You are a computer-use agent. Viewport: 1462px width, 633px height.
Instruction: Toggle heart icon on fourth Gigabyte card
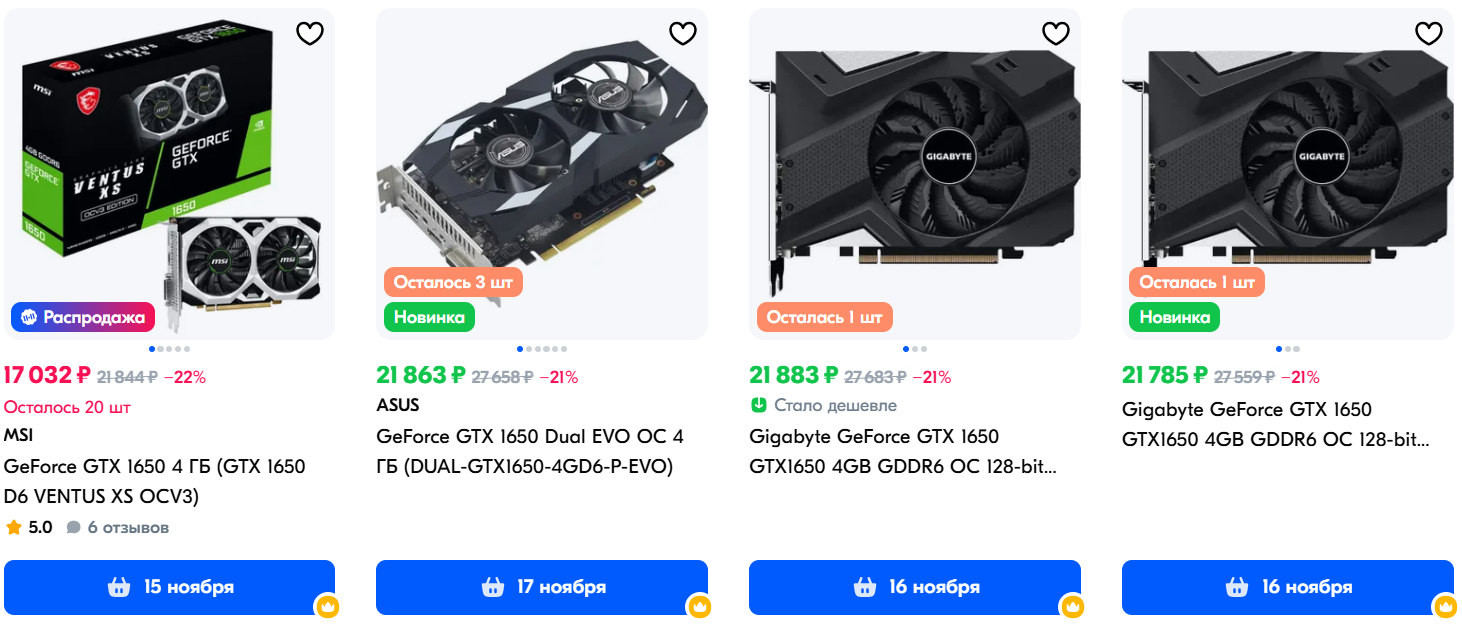pyautogui.click(x=1428, y=33)
